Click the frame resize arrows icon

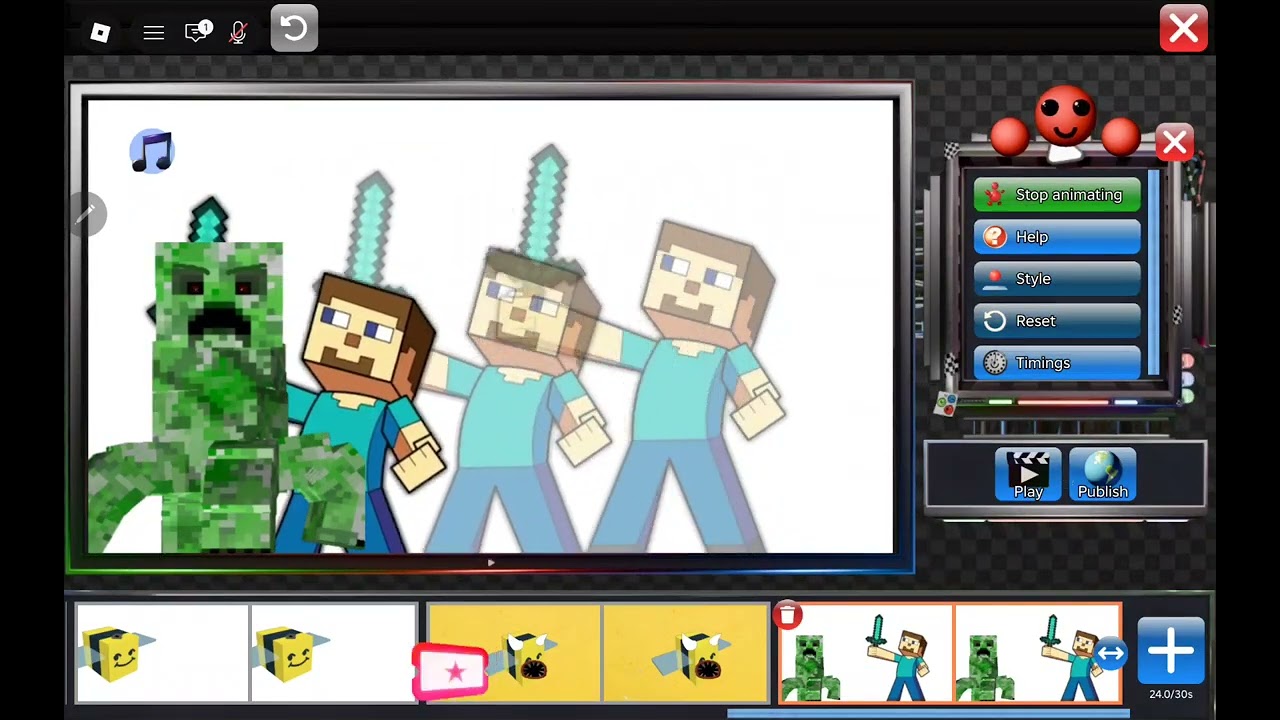[x=1110, y=654]
